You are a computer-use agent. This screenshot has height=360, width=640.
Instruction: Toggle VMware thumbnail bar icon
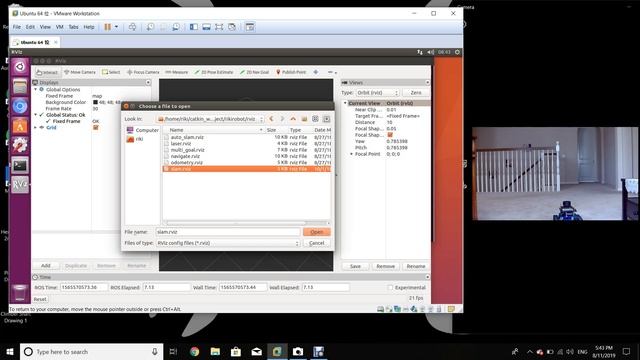[207, 27]
